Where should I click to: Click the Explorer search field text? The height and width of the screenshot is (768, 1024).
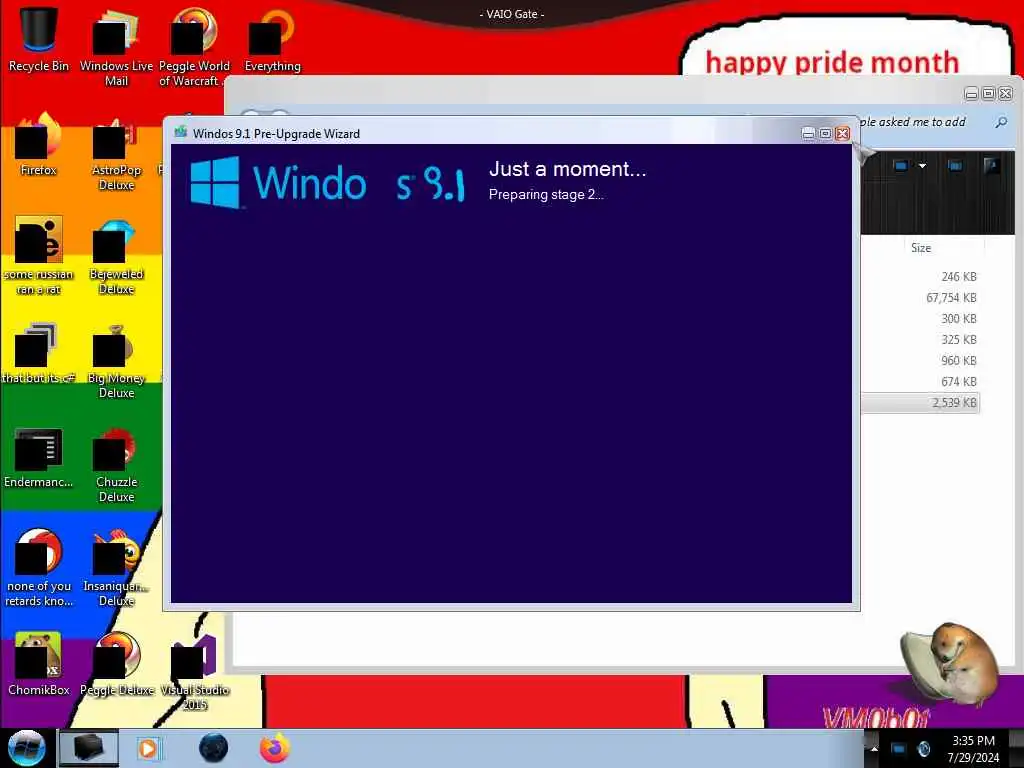click(913, 122)
